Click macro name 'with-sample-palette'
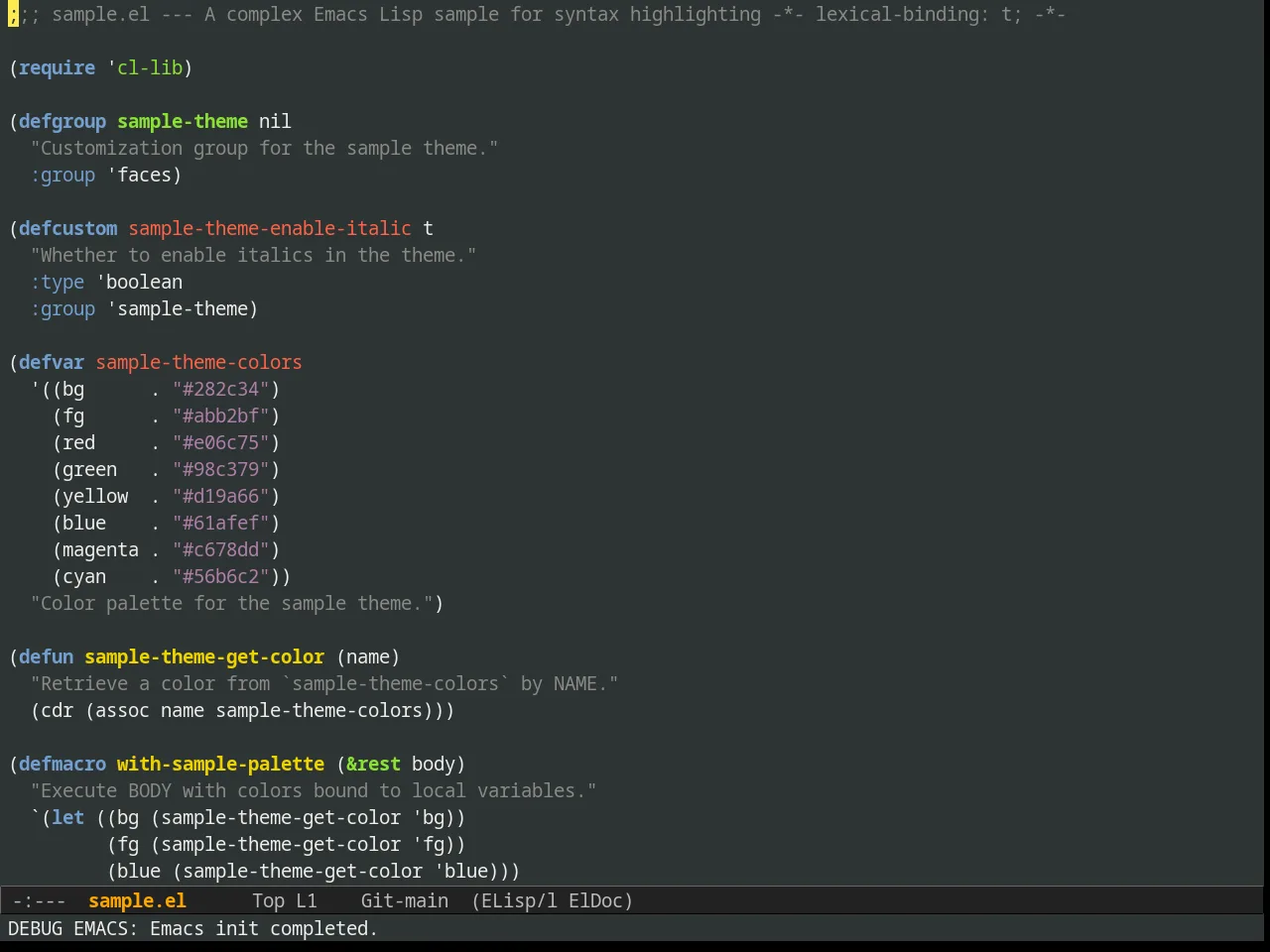The height and width of the screenshot is (952, 1270). [220, 764]
